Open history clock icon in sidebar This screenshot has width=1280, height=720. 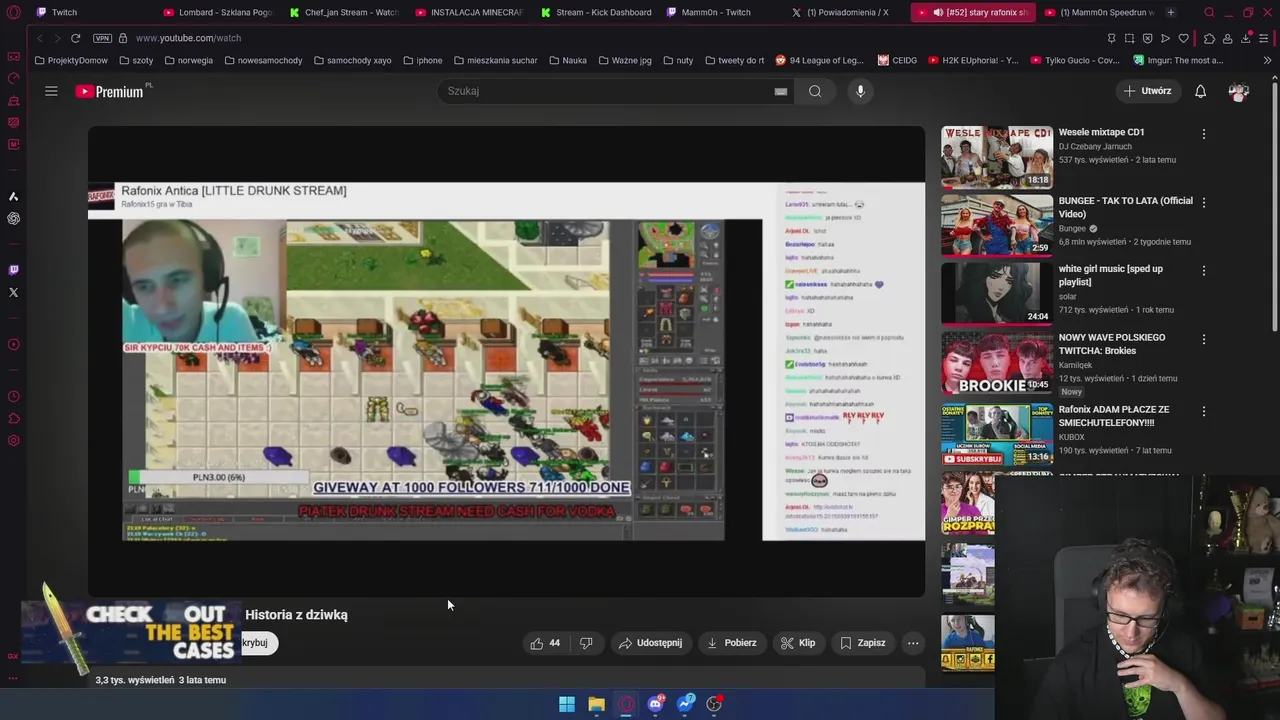[13, 397]
